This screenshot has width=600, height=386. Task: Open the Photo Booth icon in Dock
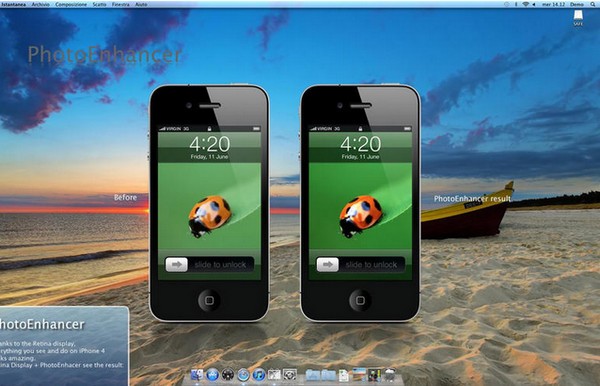(x=274, y=375)
